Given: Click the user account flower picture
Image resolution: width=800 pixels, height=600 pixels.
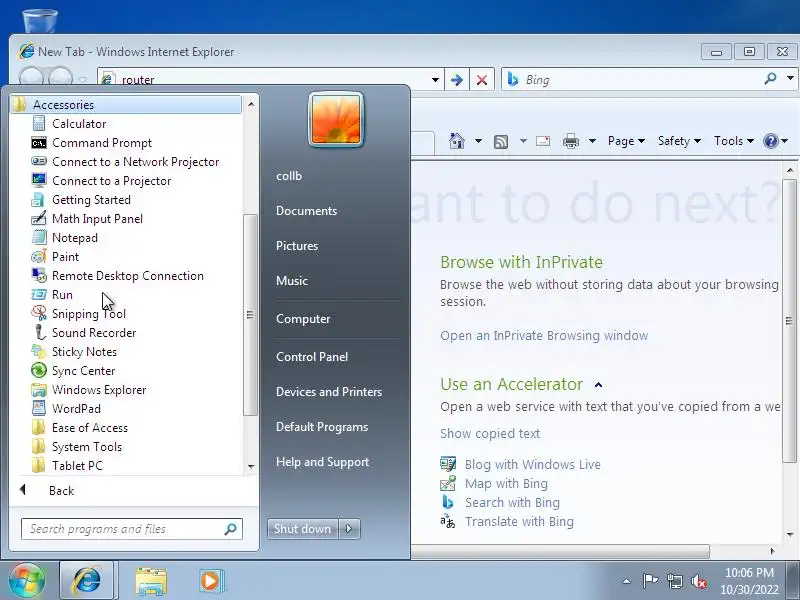Looking at the screenshot, I should pyautogui.click(x=336, y=119).
